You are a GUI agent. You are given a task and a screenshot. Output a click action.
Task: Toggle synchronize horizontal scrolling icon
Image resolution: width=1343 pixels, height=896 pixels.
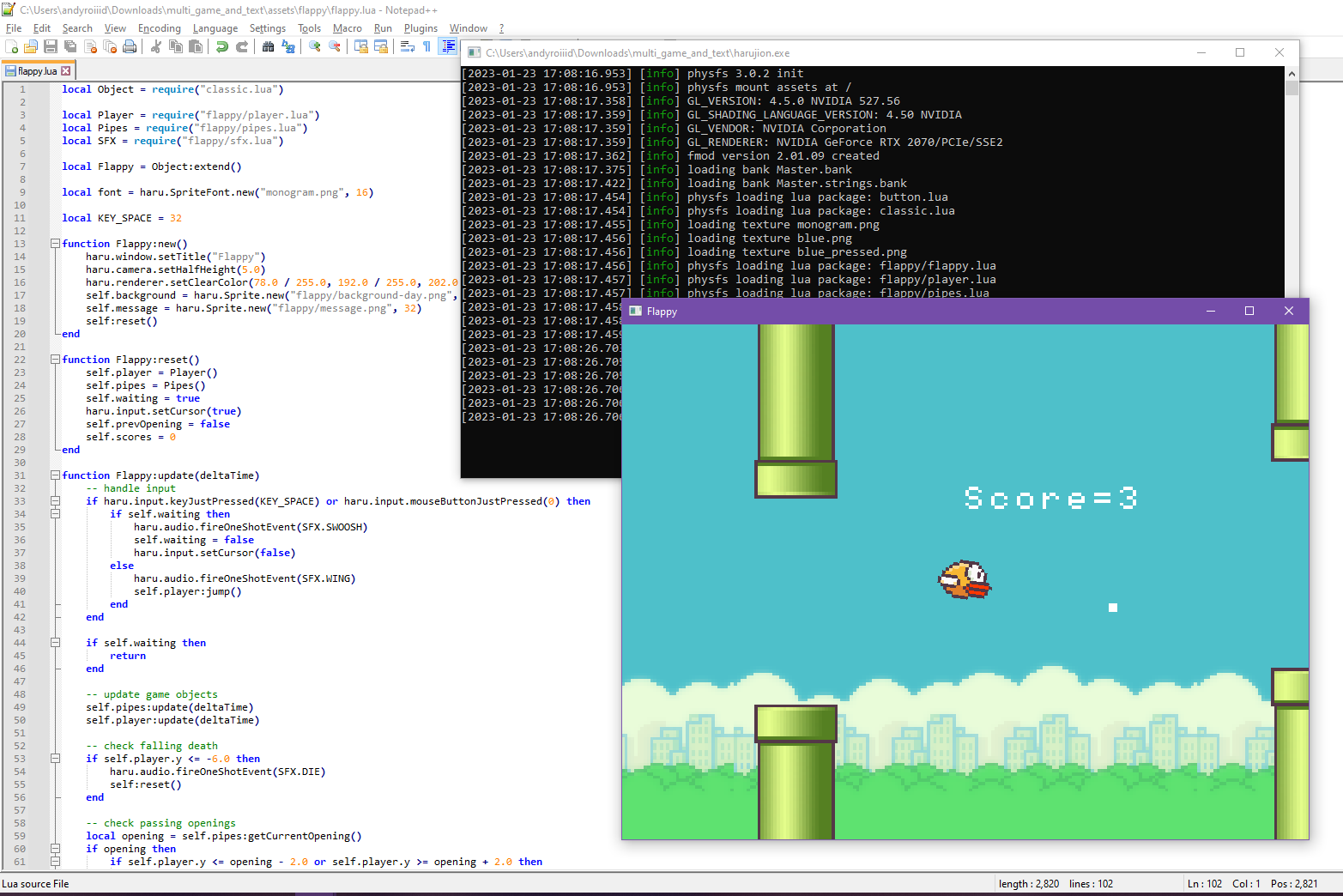pyautogui.click(x=381, y=46)
